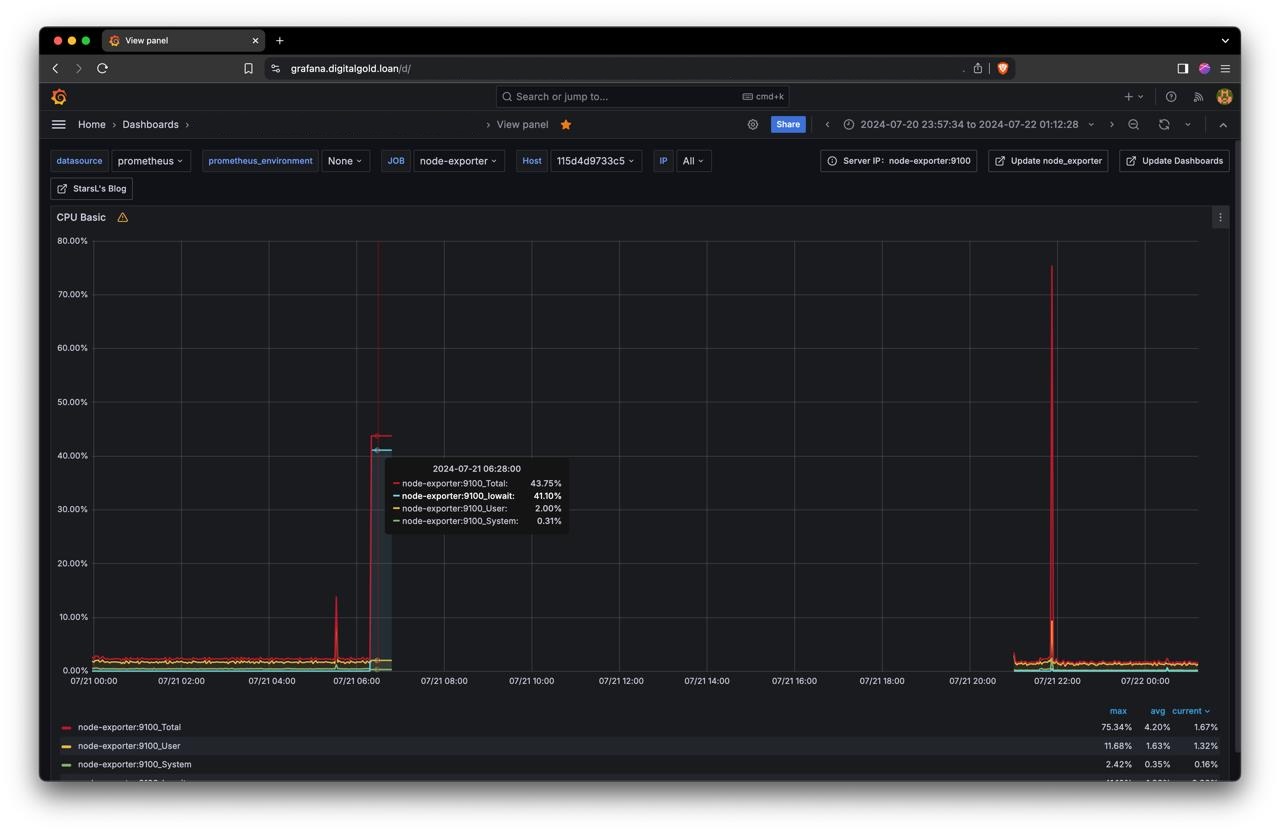Open the Grafana home logo
The width and height of the screenshot is (1280, 833).
click(x=59, y=96)
